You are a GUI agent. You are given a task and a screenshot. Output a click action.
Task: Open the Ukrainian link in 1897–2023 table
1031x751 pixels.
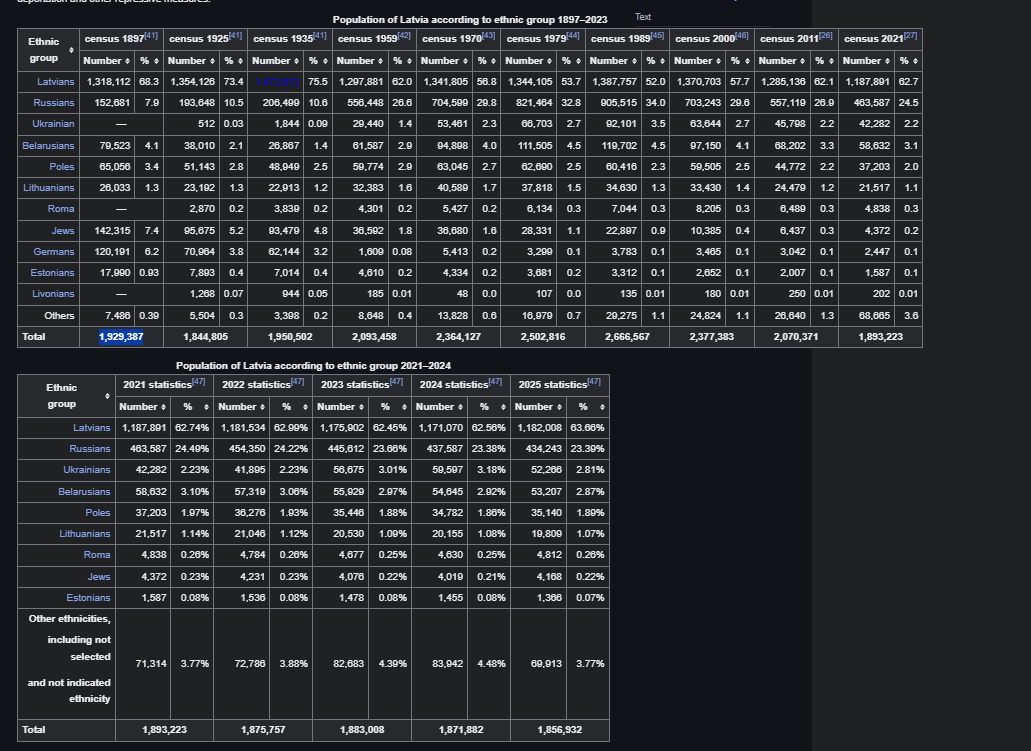[x=53, y=124]
